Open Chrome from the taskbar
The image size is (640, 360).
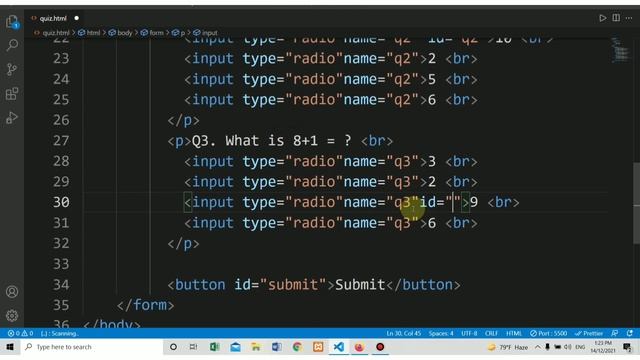point(297,347)
